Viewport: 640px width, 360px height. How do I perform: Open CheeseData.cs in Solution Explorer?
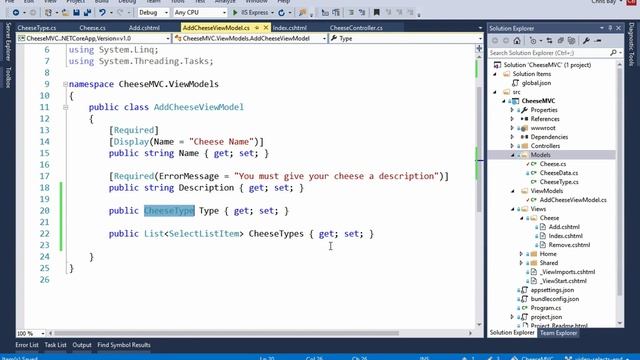point(558,173)
